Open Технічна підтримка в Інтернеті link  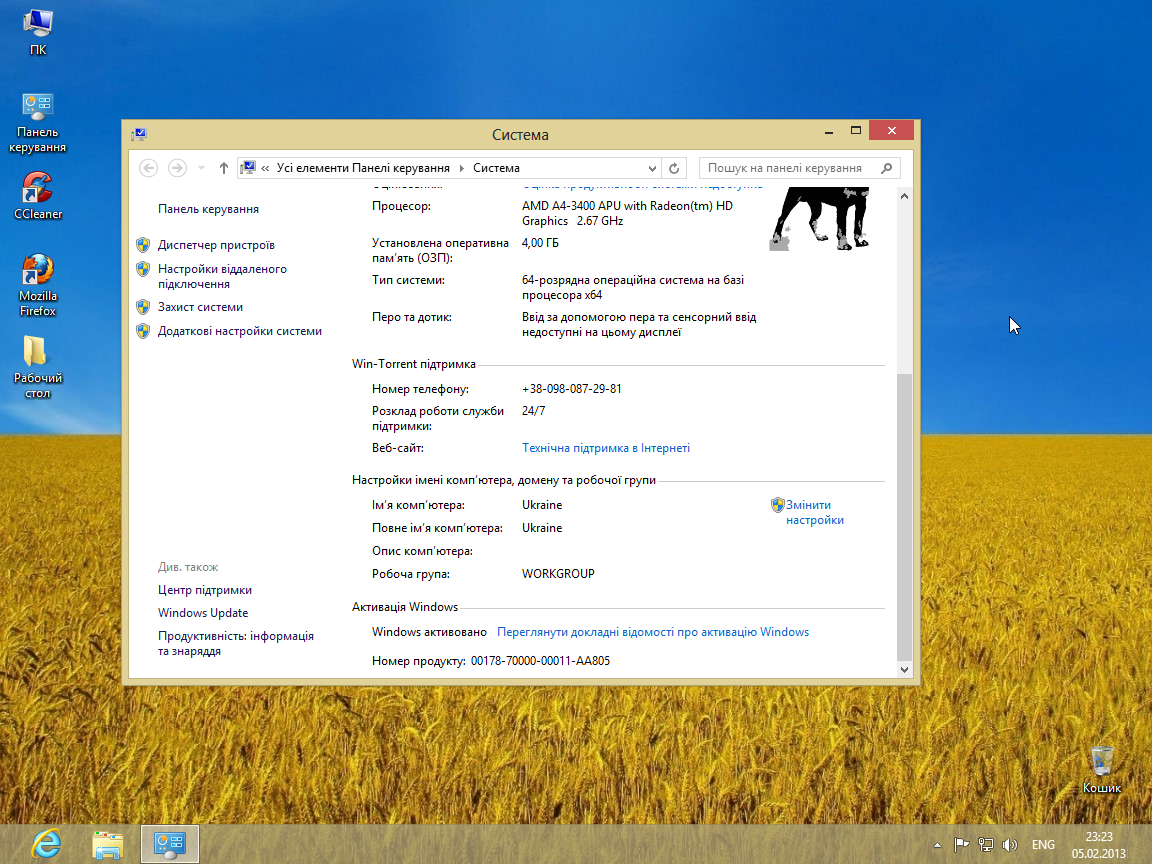point(605,448)
